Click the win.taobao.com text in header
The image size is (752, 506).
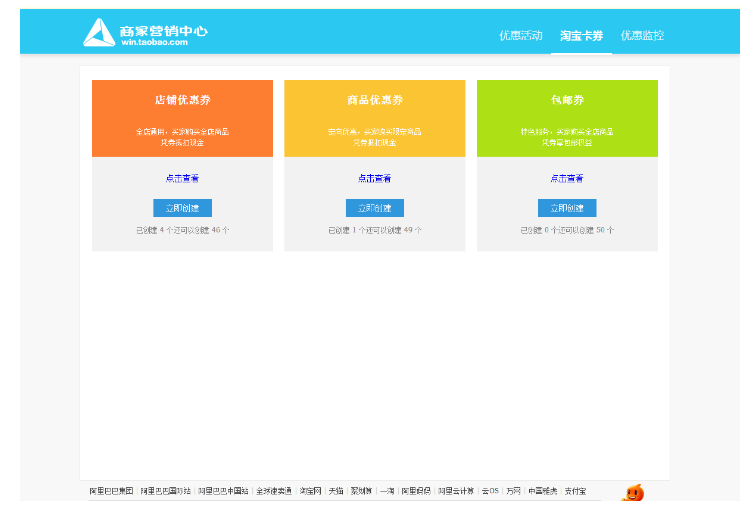coord(154,42)
